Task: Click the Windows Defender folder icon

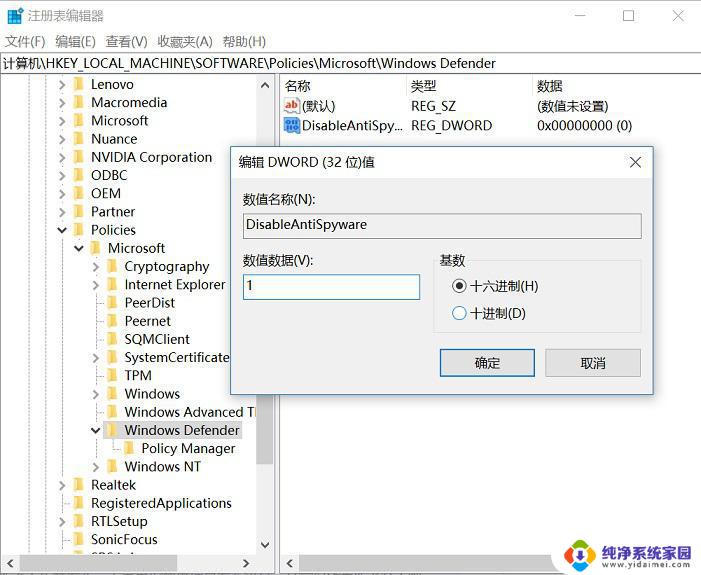Action: point(112,430)
